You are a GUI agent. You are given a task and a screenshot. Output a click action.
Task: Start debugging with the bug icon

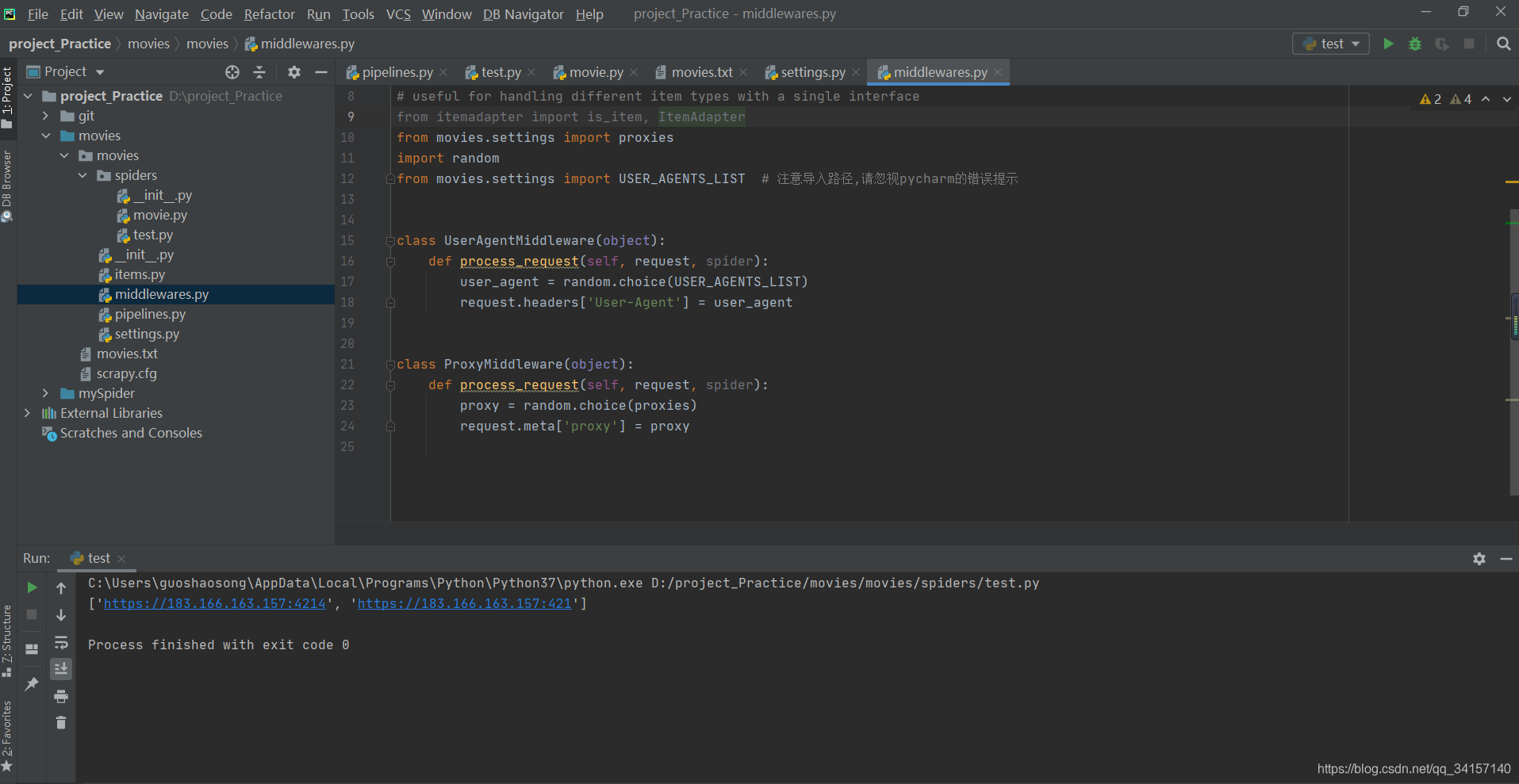(x=1415, y=44)
